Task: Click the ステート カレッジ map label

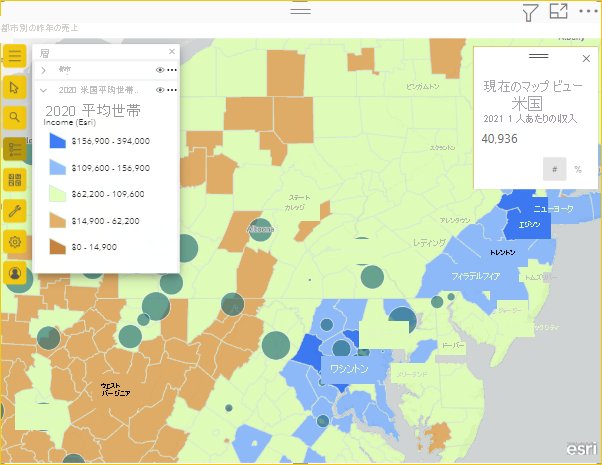Action: [x=297, y=202]
